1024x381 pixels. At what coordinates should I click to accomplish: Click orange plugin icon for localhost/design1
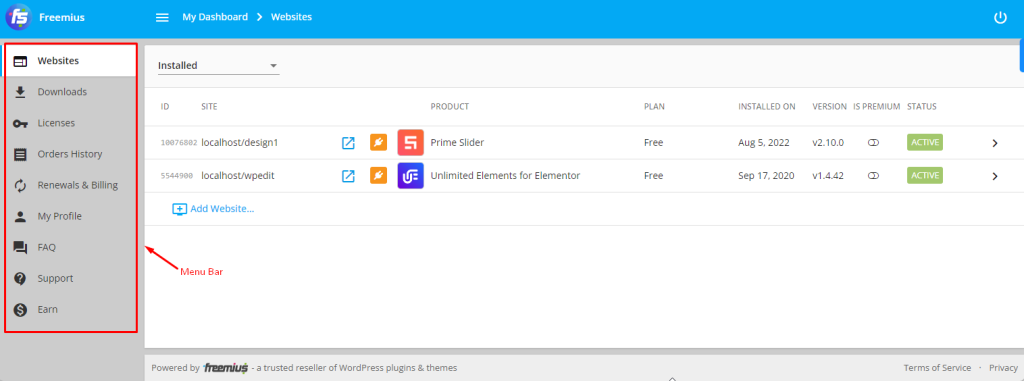(x=379, y=142)
